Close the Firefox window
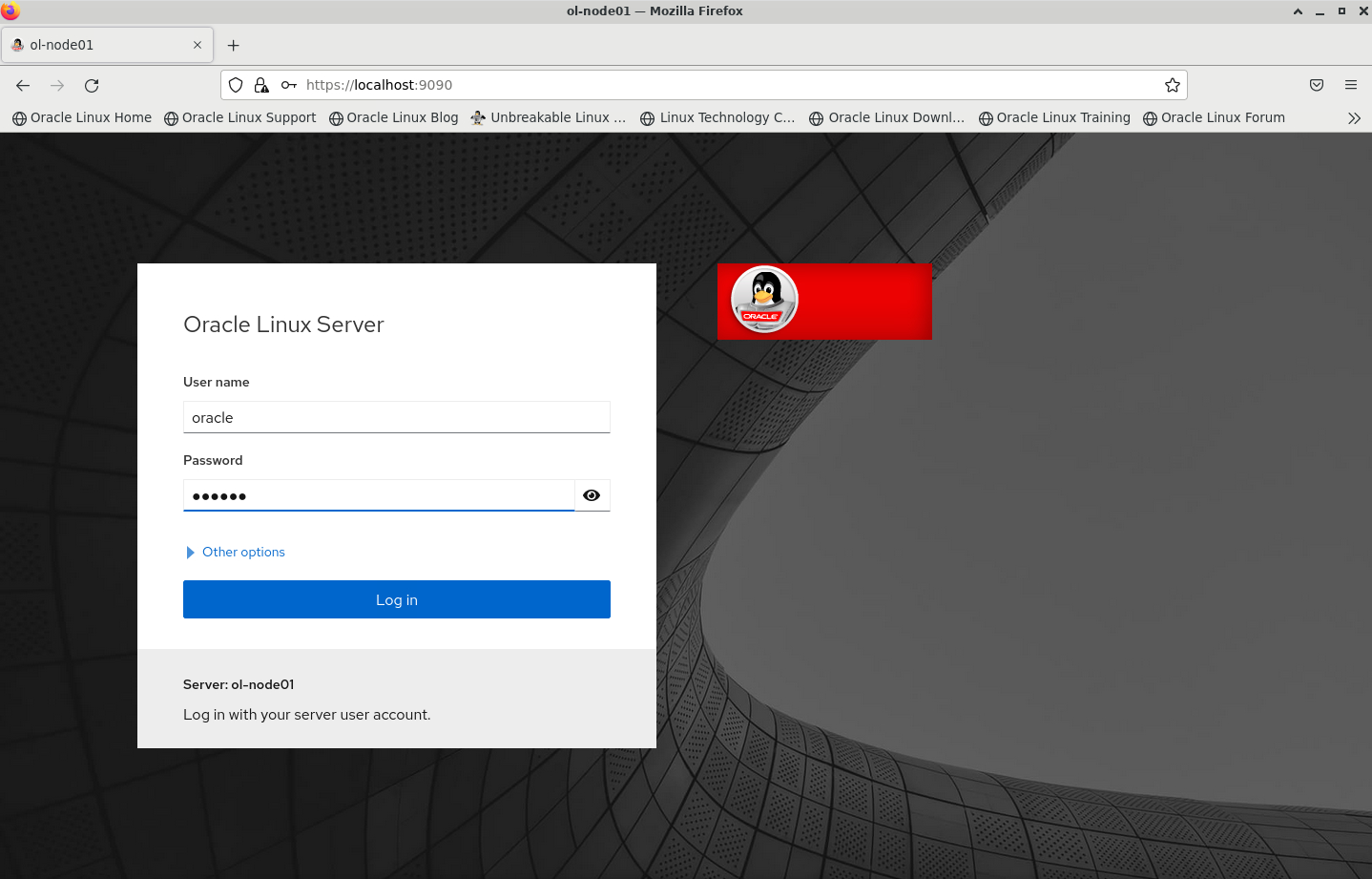This screenshot has height=879, width=1372. tap(1363, 11)
